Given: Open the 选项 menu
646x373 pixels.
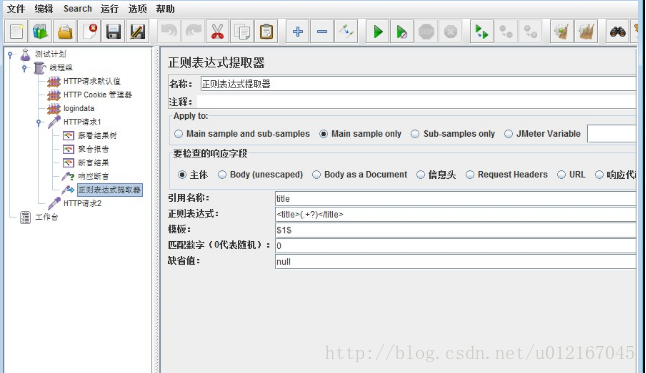Looking at the screenshot, I should (x=137, y=9).
